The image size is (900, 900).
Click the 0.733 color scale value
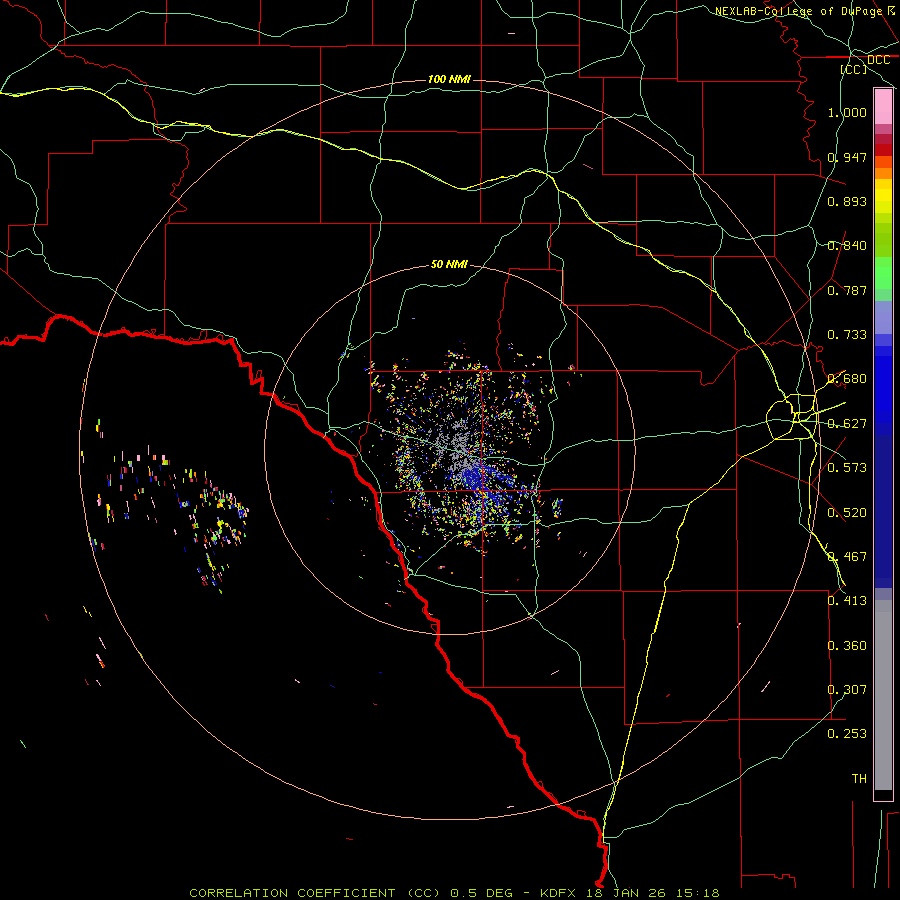click(847, 335)
